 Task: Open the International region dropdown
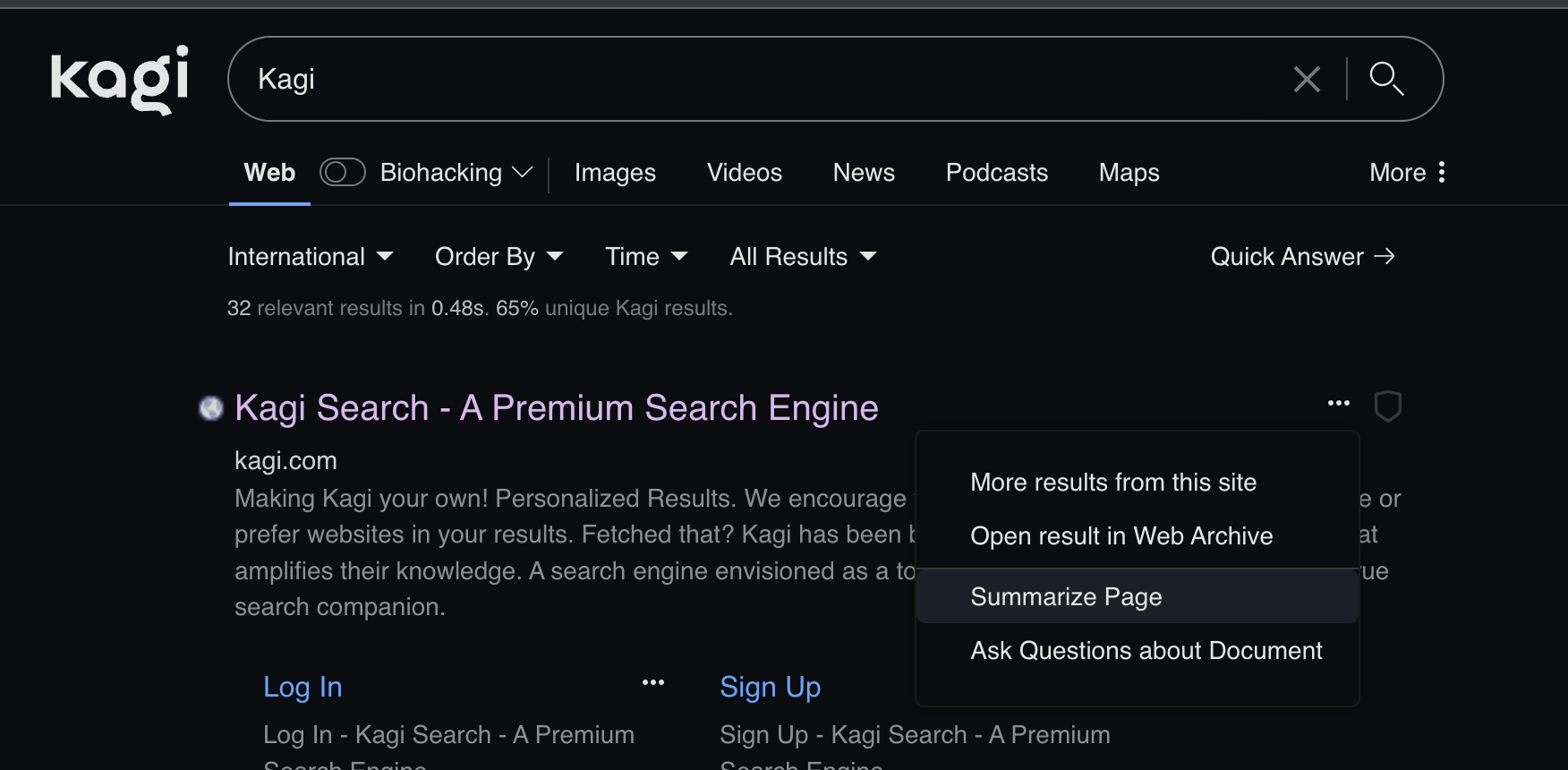(x=310, y=257)
